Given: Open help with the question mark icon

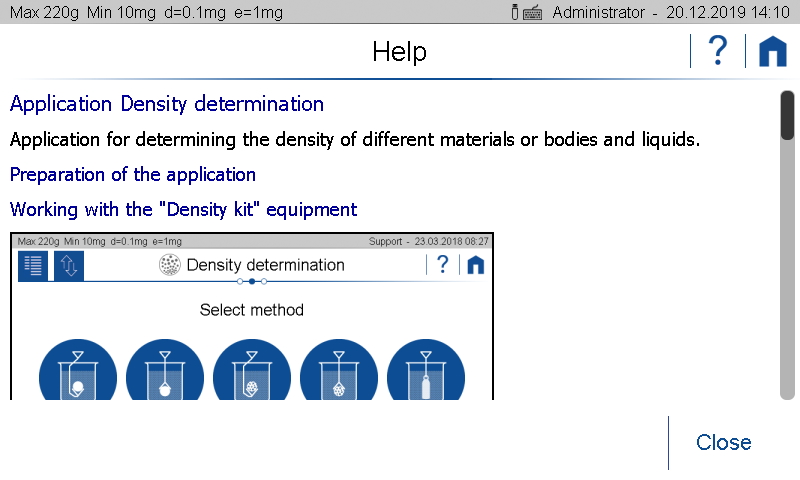Looking at the screenshot, I should [x=717, y=51].
